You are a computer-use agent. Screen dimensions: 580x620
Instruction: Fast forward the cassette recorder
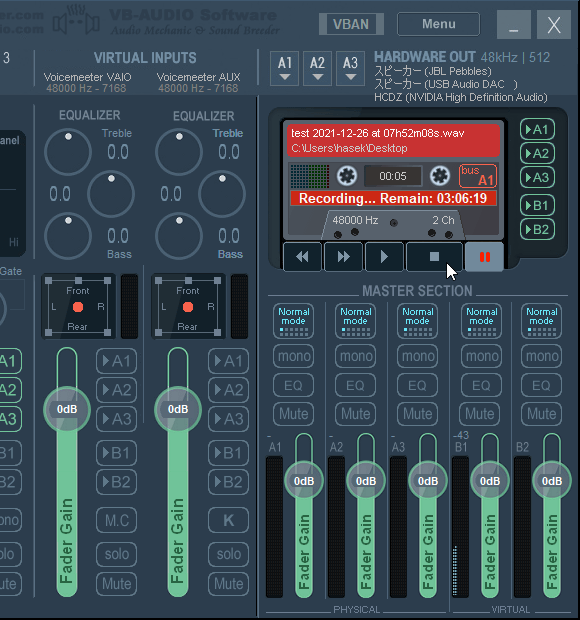344,257
